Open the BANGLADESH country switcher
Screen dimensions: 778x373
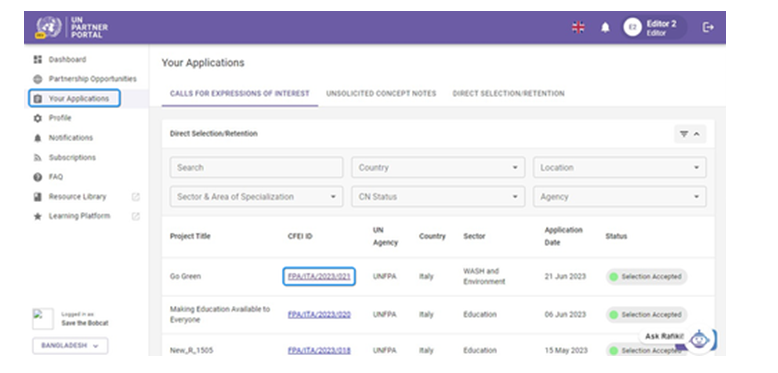[x=70, y=346]
